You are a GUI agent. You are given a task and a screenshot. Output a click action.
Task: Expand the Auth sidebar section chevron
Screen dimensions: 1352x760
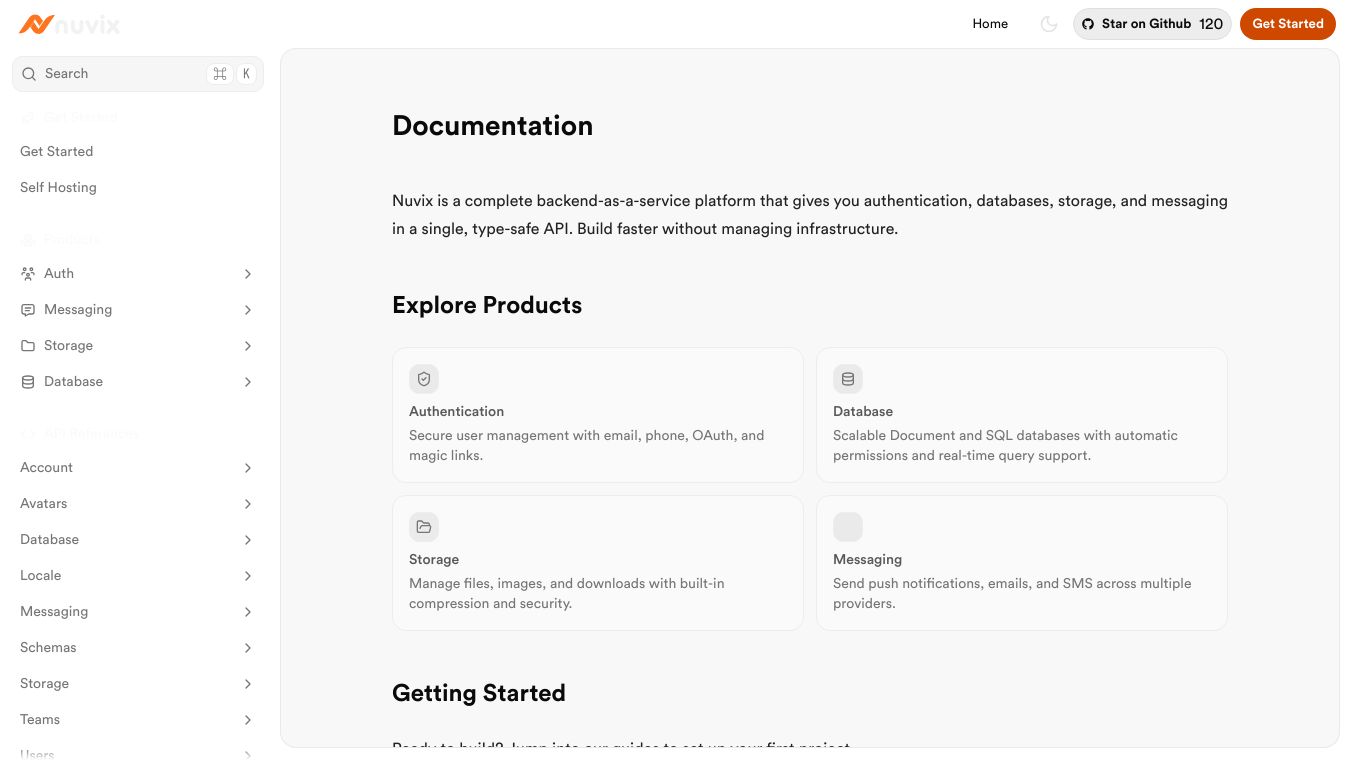248,274
